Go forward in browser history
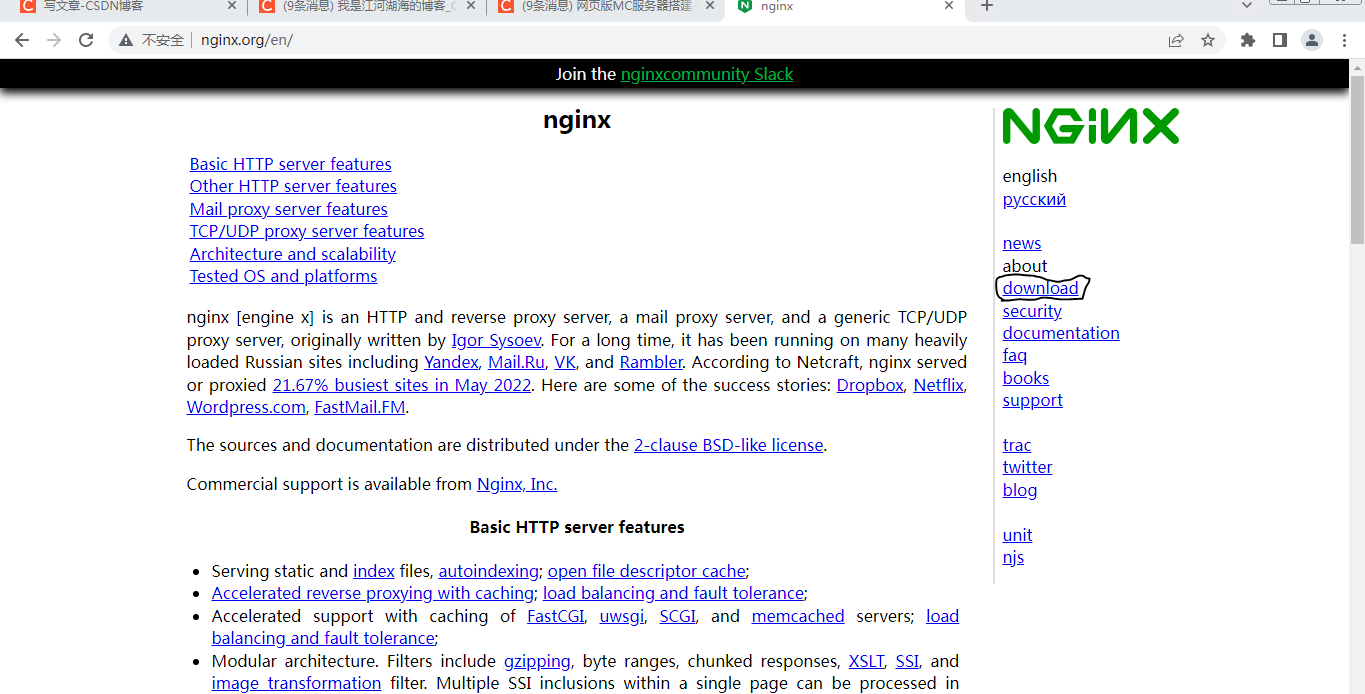 point(54,40)
